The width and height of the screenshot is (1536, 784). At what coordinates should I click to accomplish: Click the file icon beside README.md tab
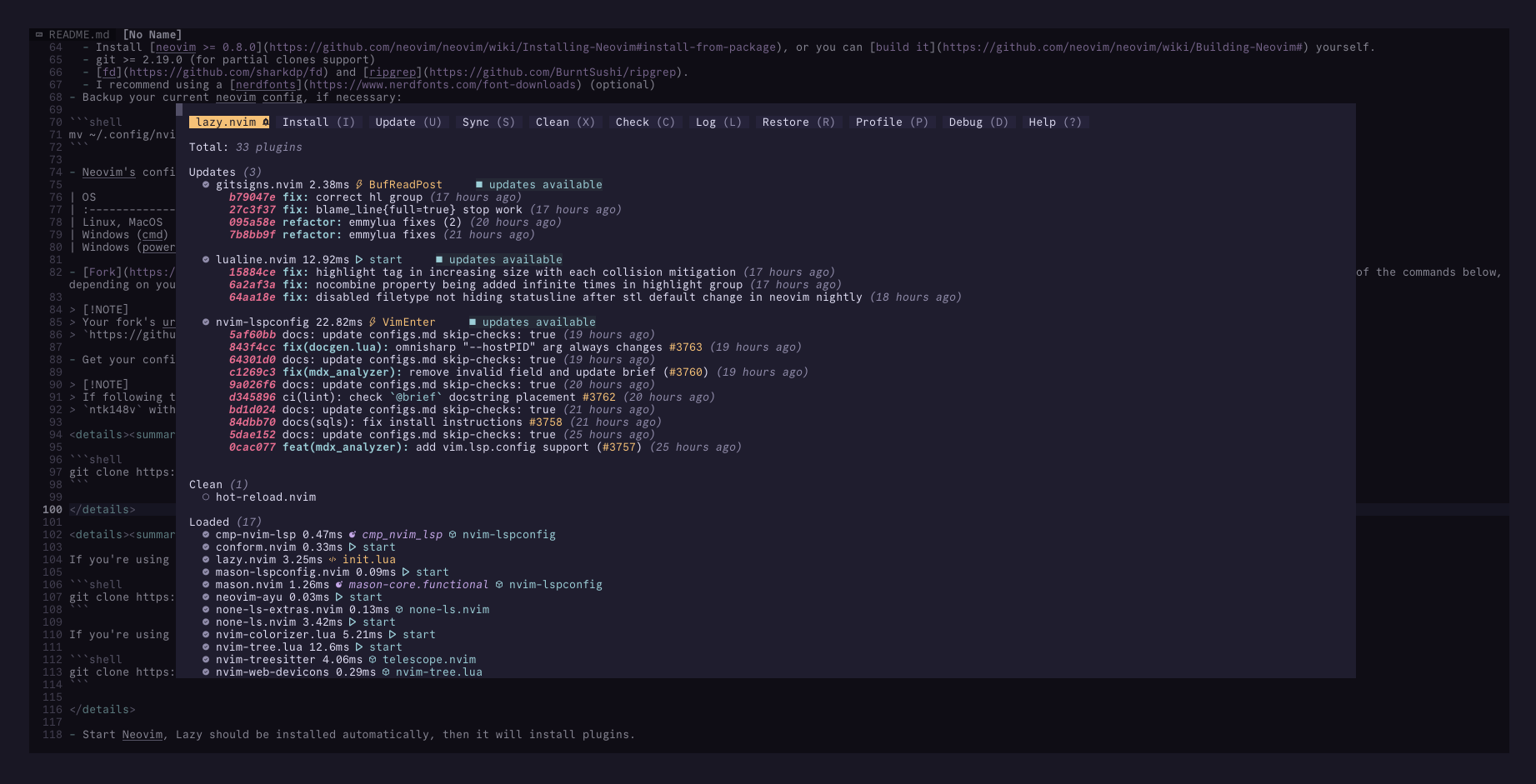(x=39, y=35)
